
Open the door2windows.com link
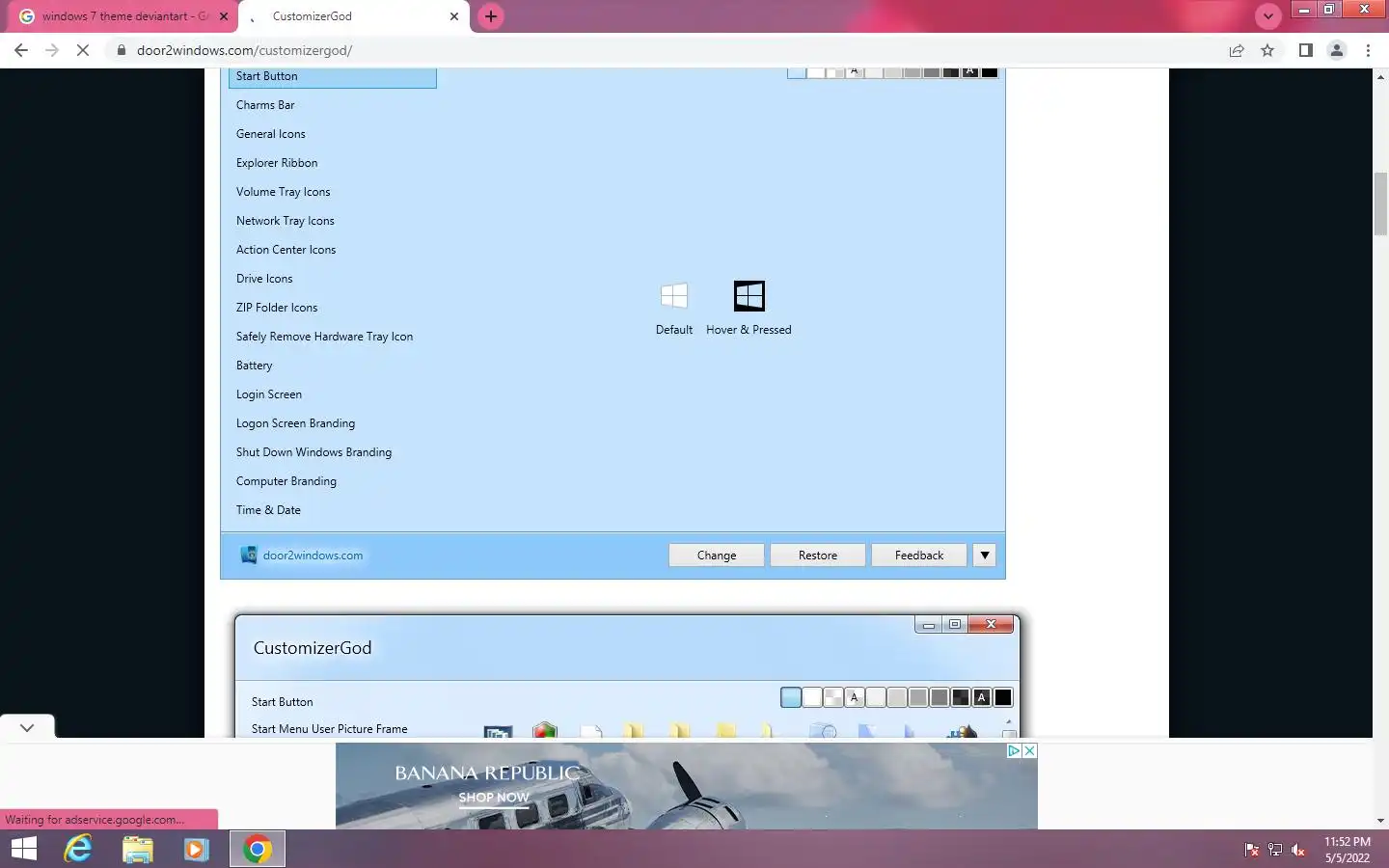(x=313, y=555)
